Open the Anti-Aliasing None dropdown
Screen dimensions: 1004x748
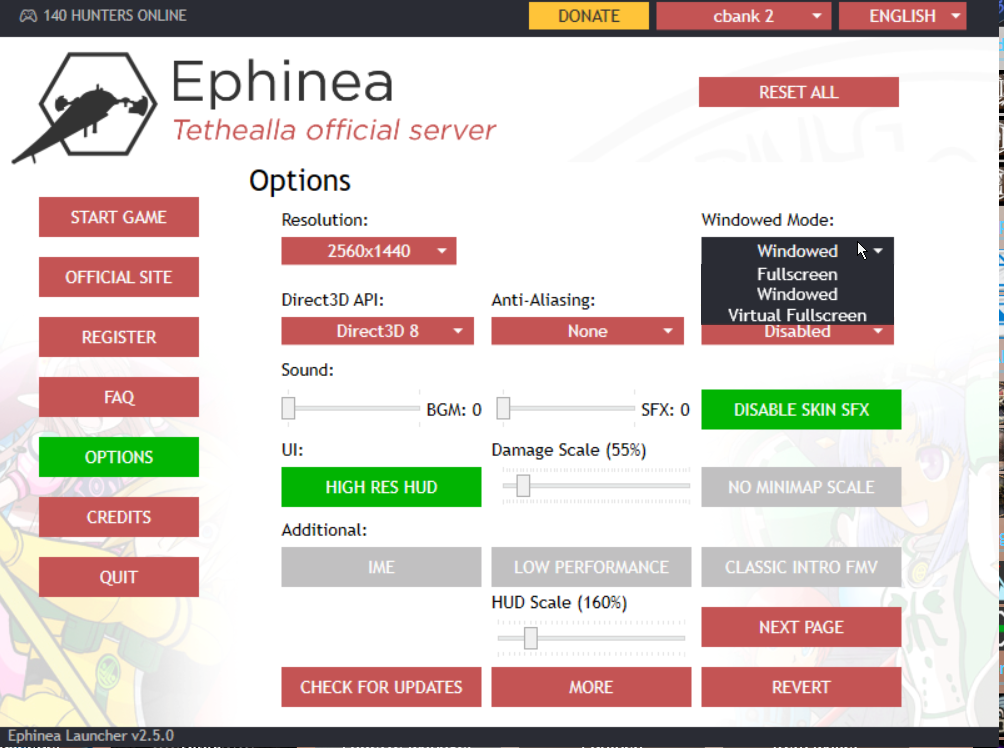coord(587,331)
